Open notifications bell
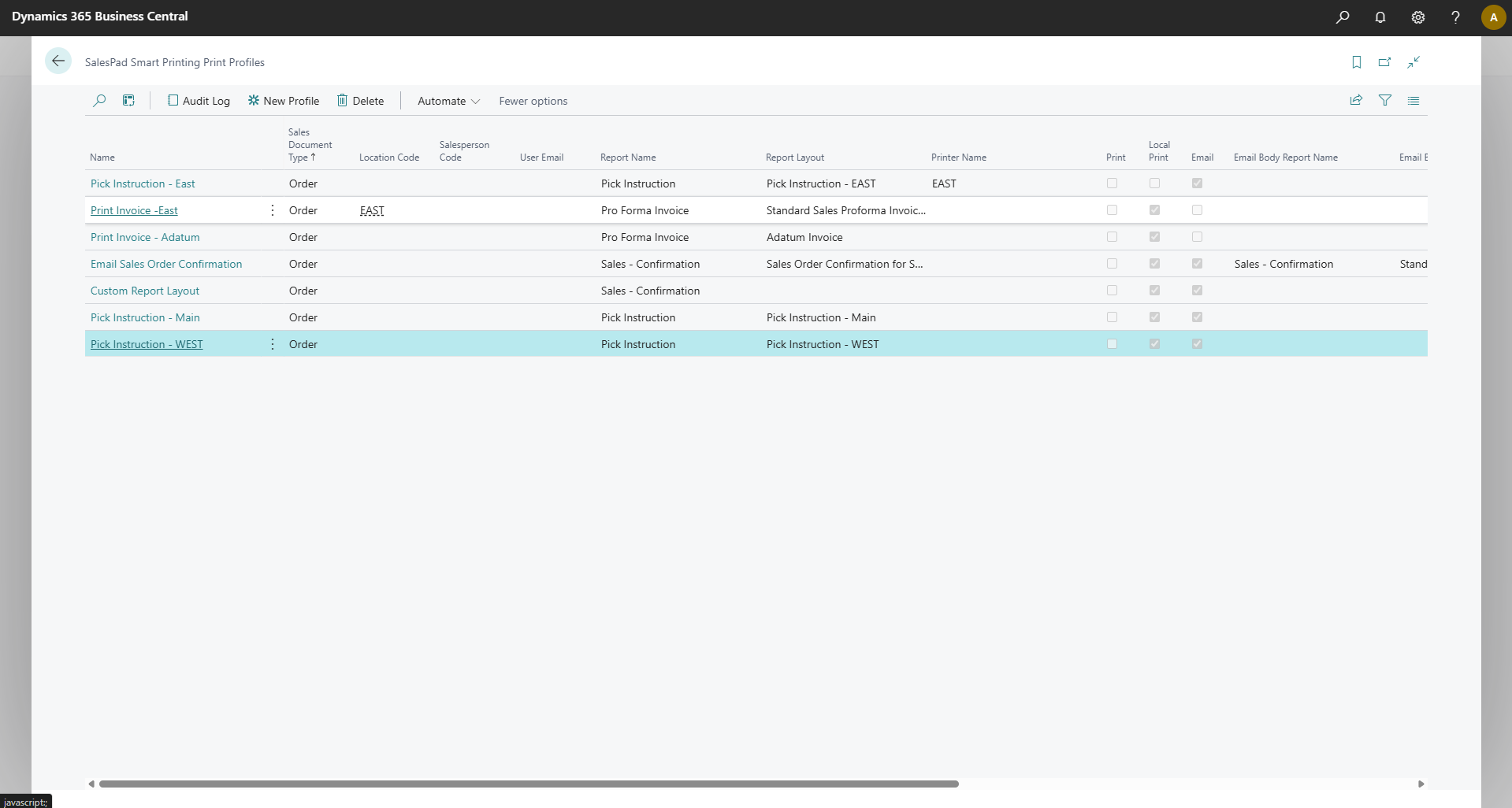 coord(1380,17)
